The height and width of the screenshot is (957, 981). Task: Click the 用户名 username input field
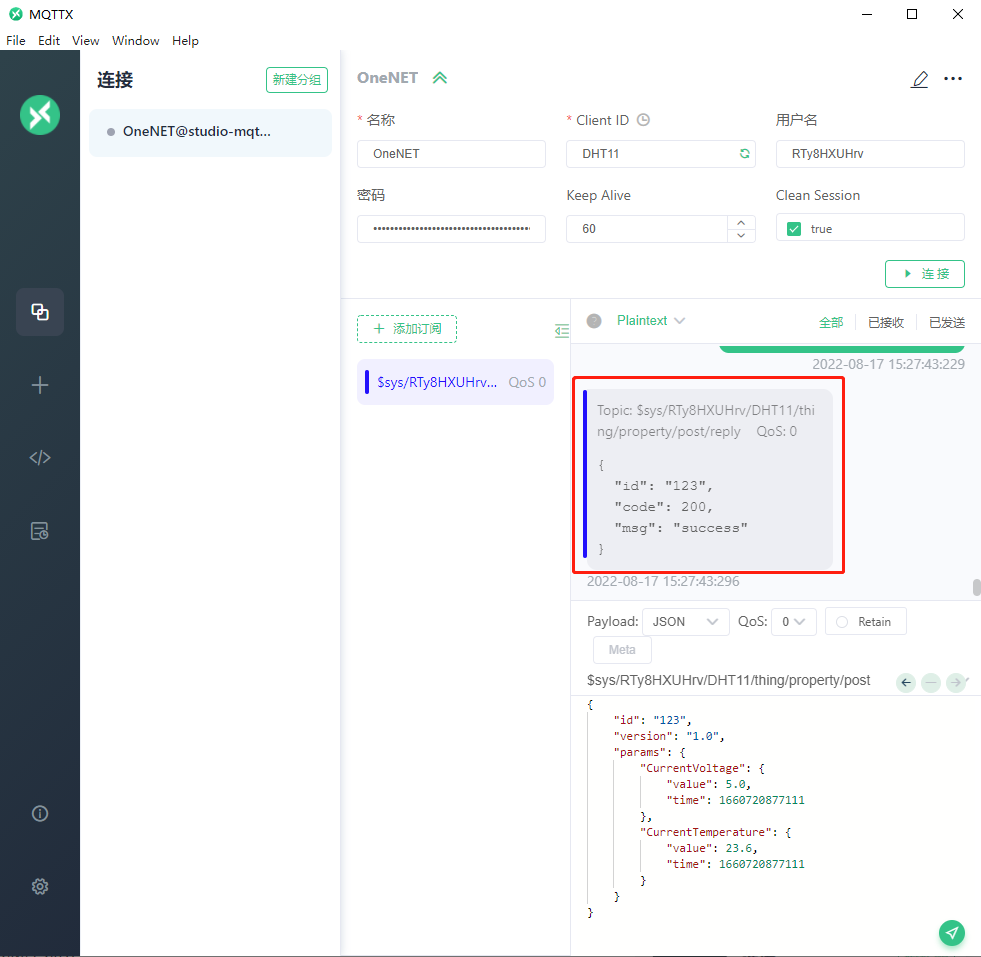(870, 154)
